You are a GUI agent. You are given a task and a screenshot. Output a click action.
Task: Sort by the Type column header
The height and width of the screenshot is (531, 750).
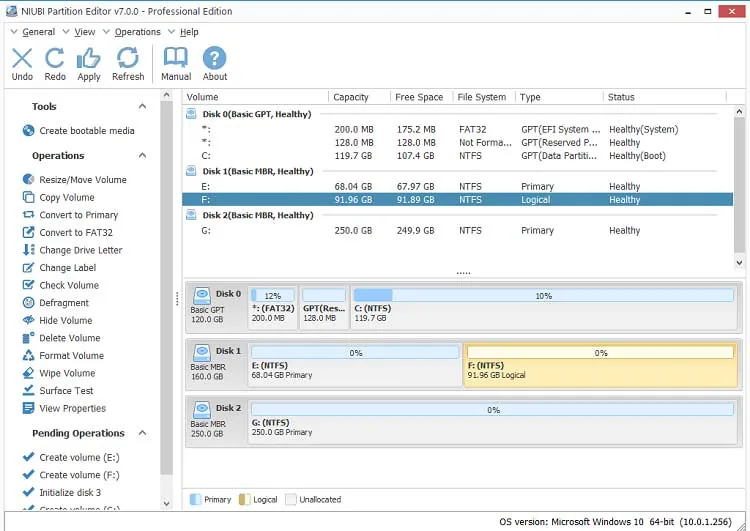pos(559,97)
